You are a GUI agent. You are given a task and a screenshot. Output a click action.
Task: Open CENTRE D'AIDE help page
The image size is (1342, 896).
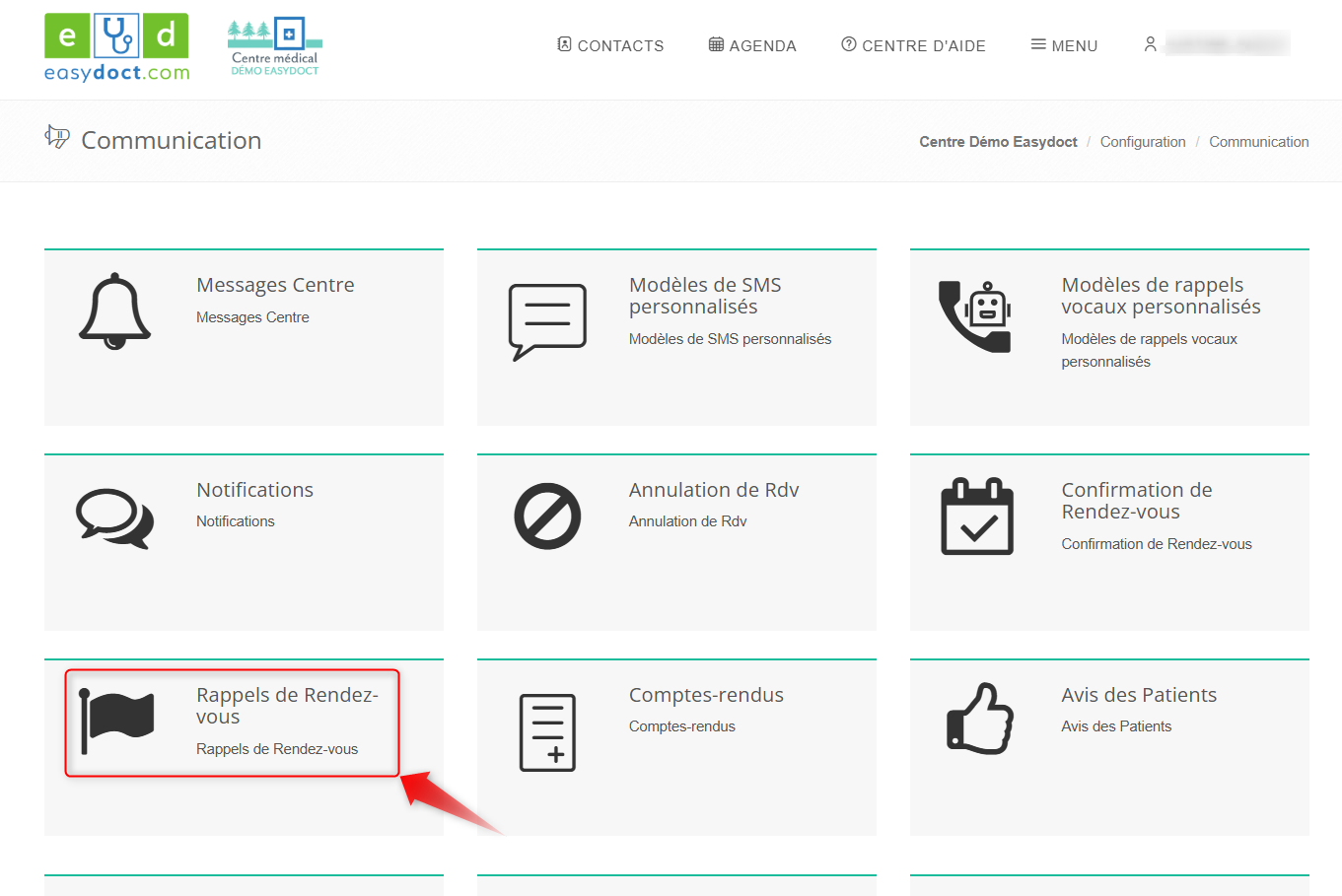coord(913,45)
